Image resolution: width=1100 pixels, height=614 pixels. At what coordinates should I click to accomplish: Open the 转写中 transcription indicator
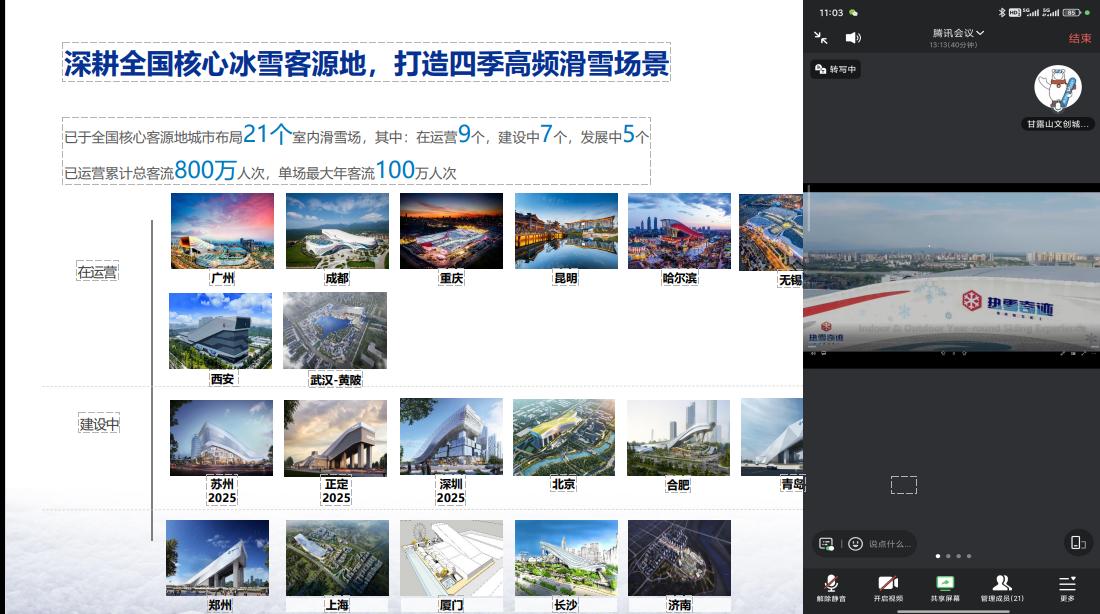click(836, 69)
